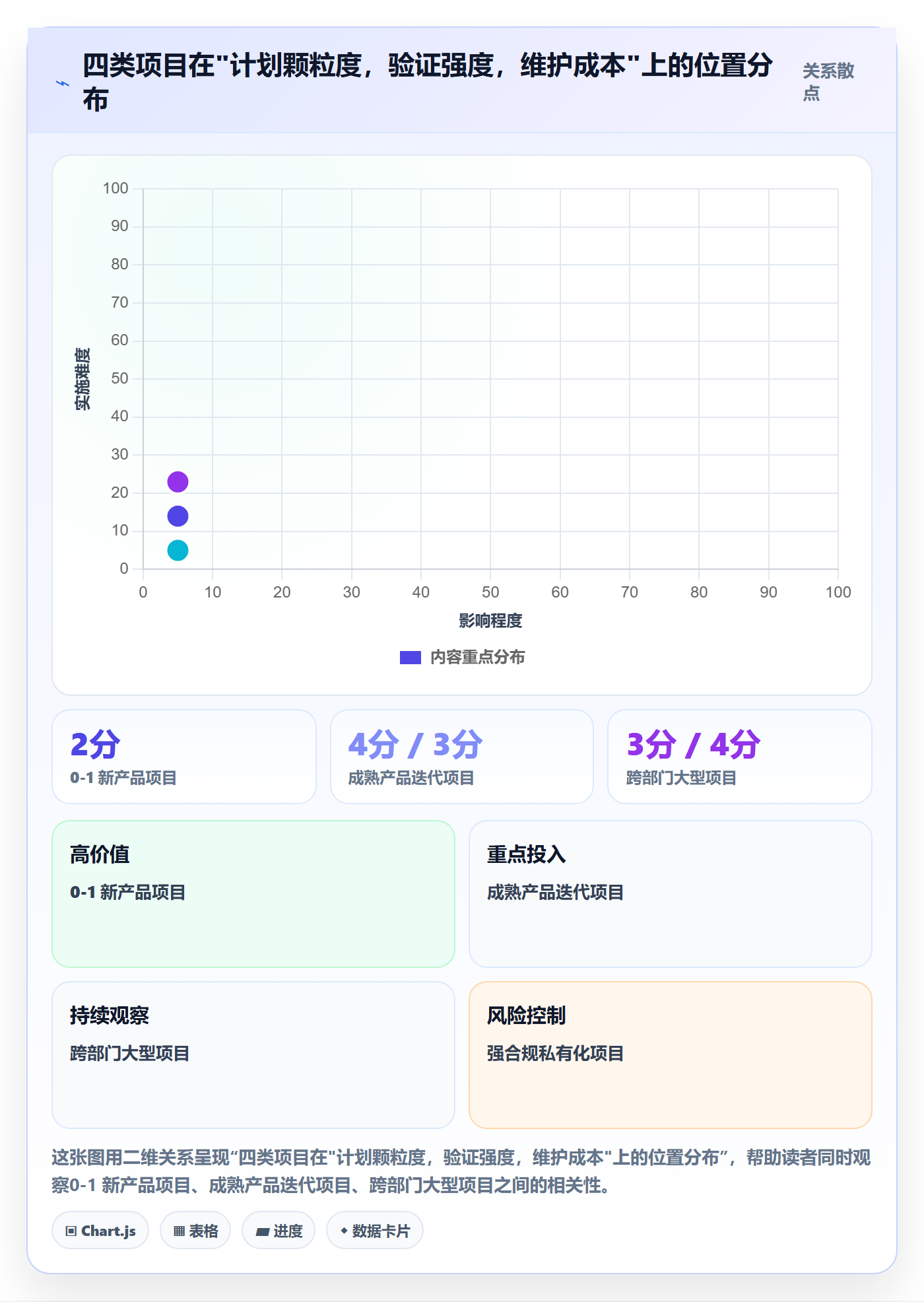Screen dimensions: 924x1302
Task: Open the 4分 / 3分 stat card
Action: tap(462, 757)
